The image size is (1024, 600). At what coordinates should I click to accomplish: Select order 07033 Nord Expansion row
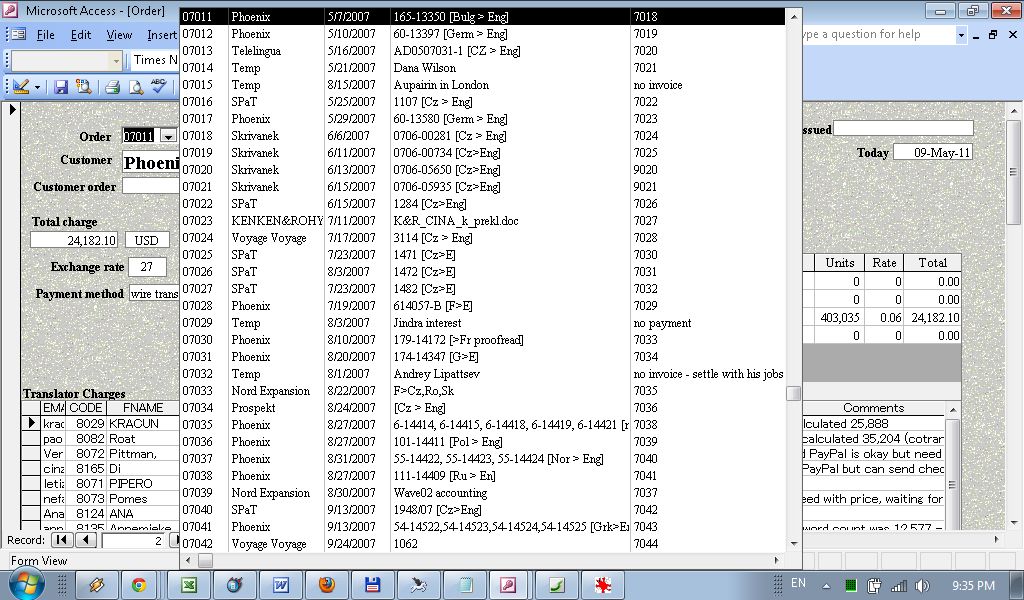pos(483,390)
